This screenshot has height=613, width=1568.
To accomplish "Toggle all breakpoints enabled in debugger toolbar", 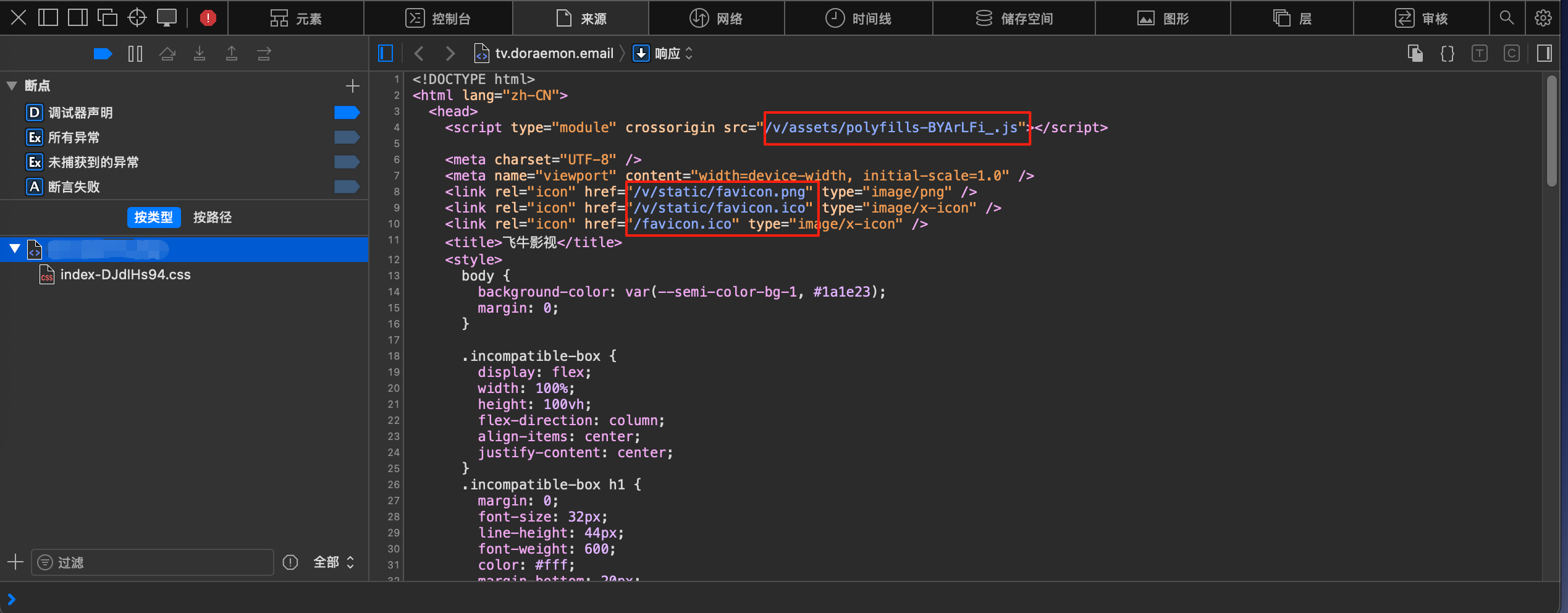I will pos(103,54).
